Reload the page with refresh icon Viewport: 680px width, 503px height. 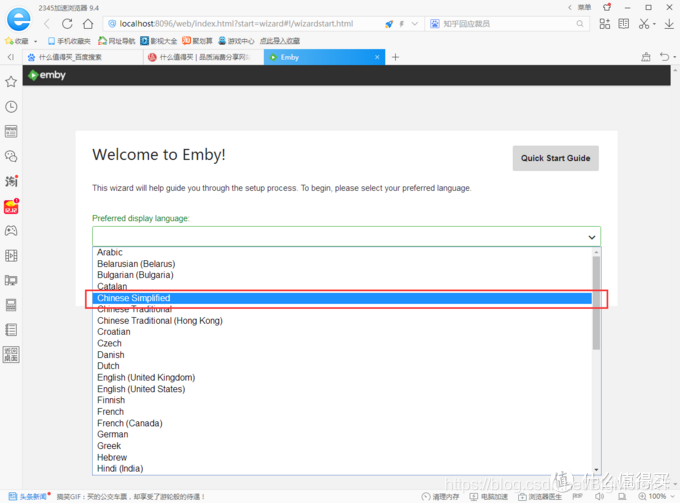coord(67,24)
